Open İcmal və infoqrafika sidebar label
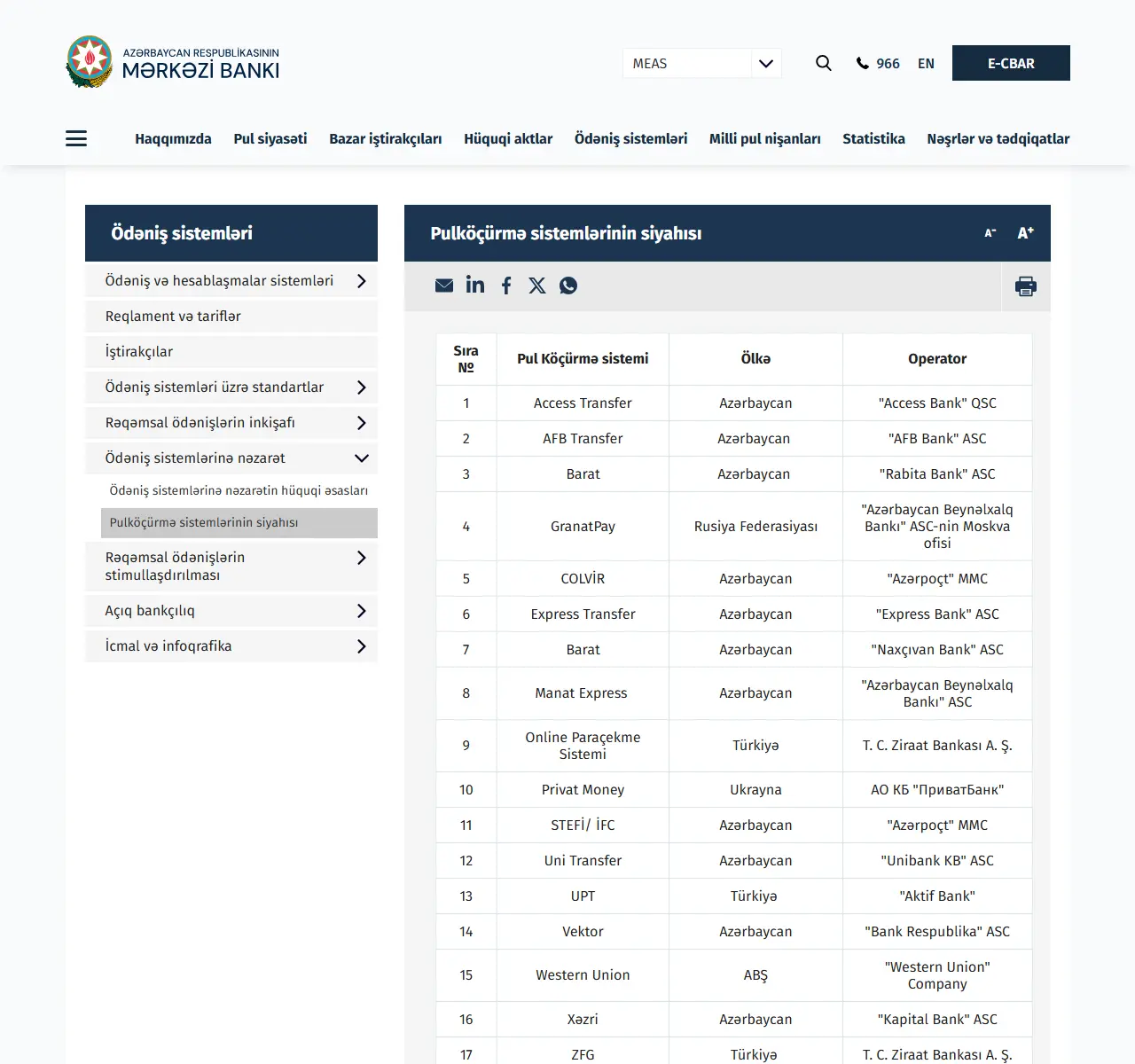Image resolution: width=1135 pixels, height=1064 pixels. tap(168, 646)
